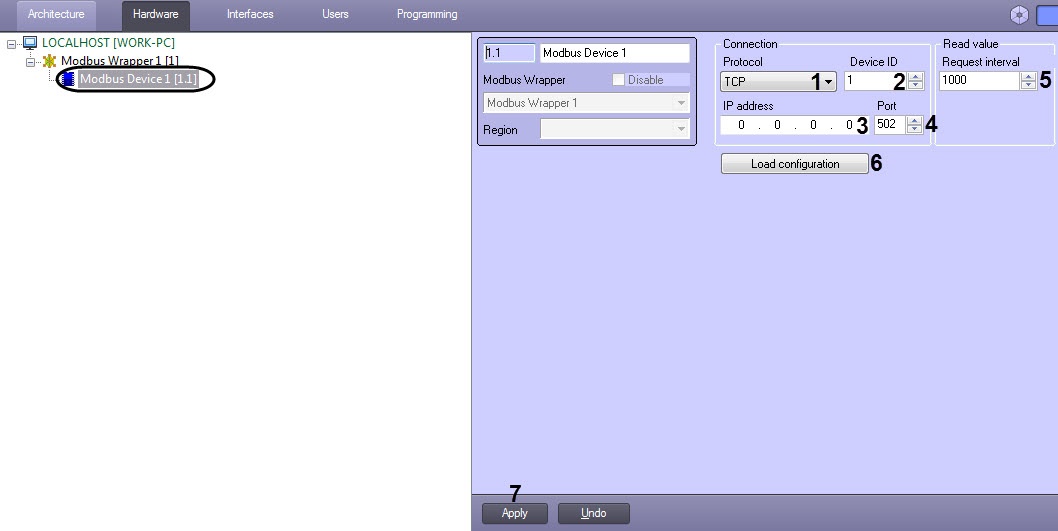Open the Protocol TCP dropdown
The height and width of the screenshot is (531, 1058).
pos(778,82)
